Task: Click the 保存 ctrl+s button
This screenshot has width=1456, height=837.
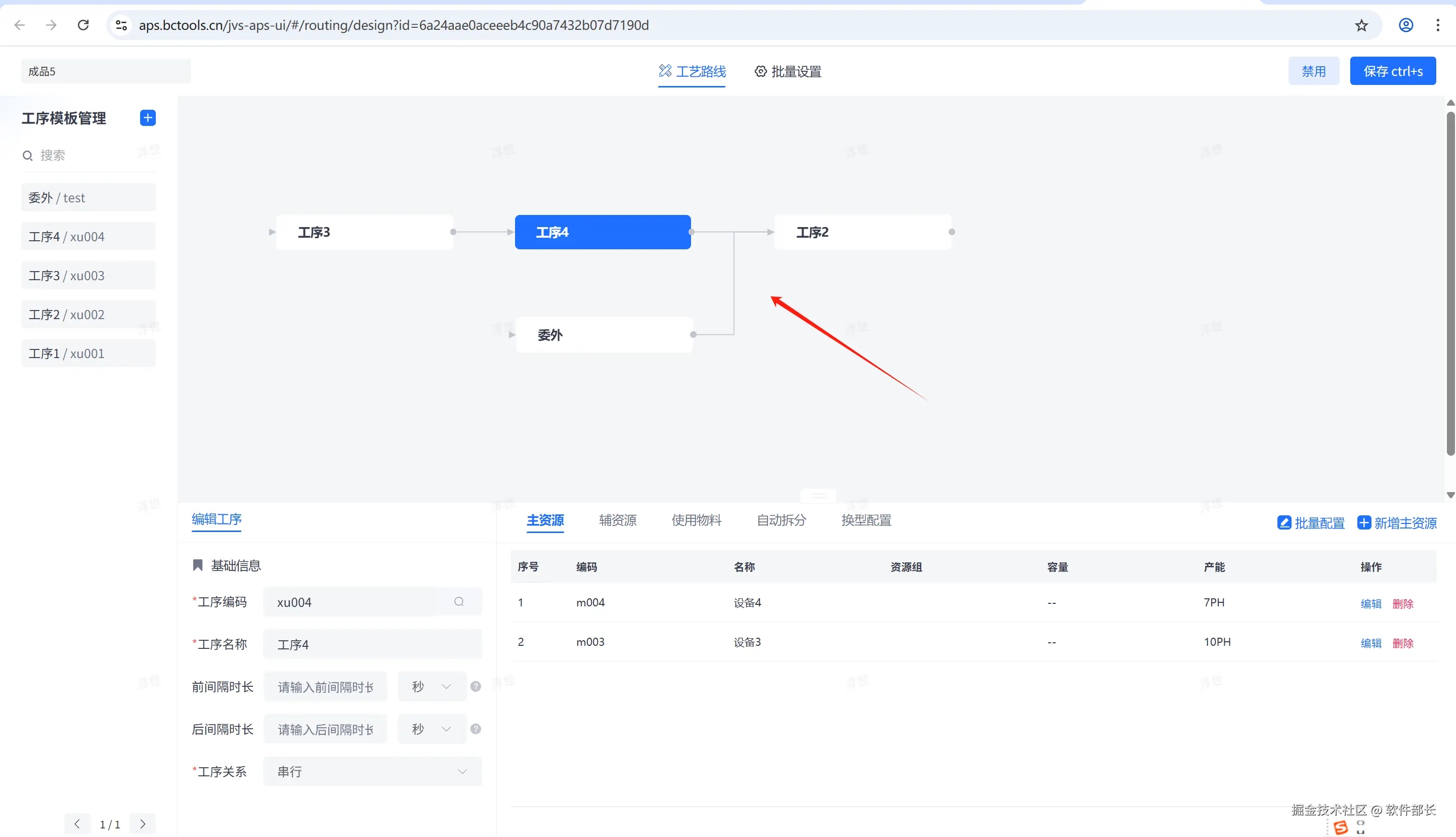Action: (x=1392, y=71)
